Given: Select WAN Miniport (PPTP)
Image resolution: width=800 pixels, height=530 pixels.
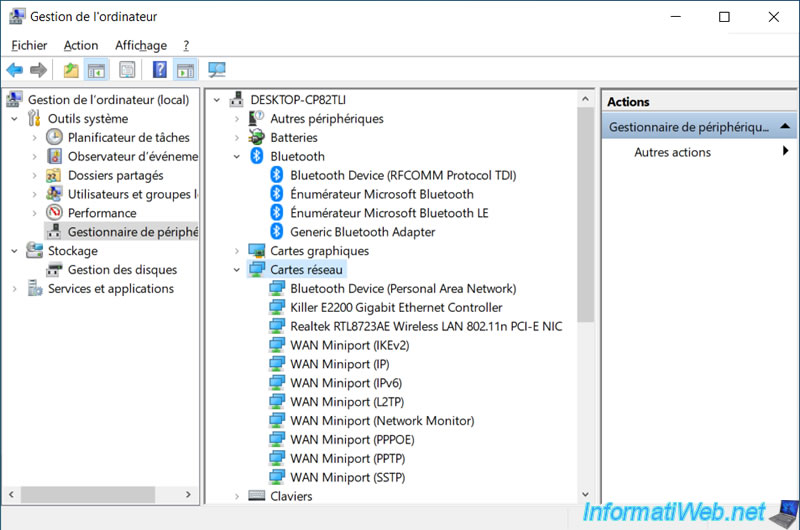Looking at the screenshot, I should pyautogui.click(x=347, y=458).
